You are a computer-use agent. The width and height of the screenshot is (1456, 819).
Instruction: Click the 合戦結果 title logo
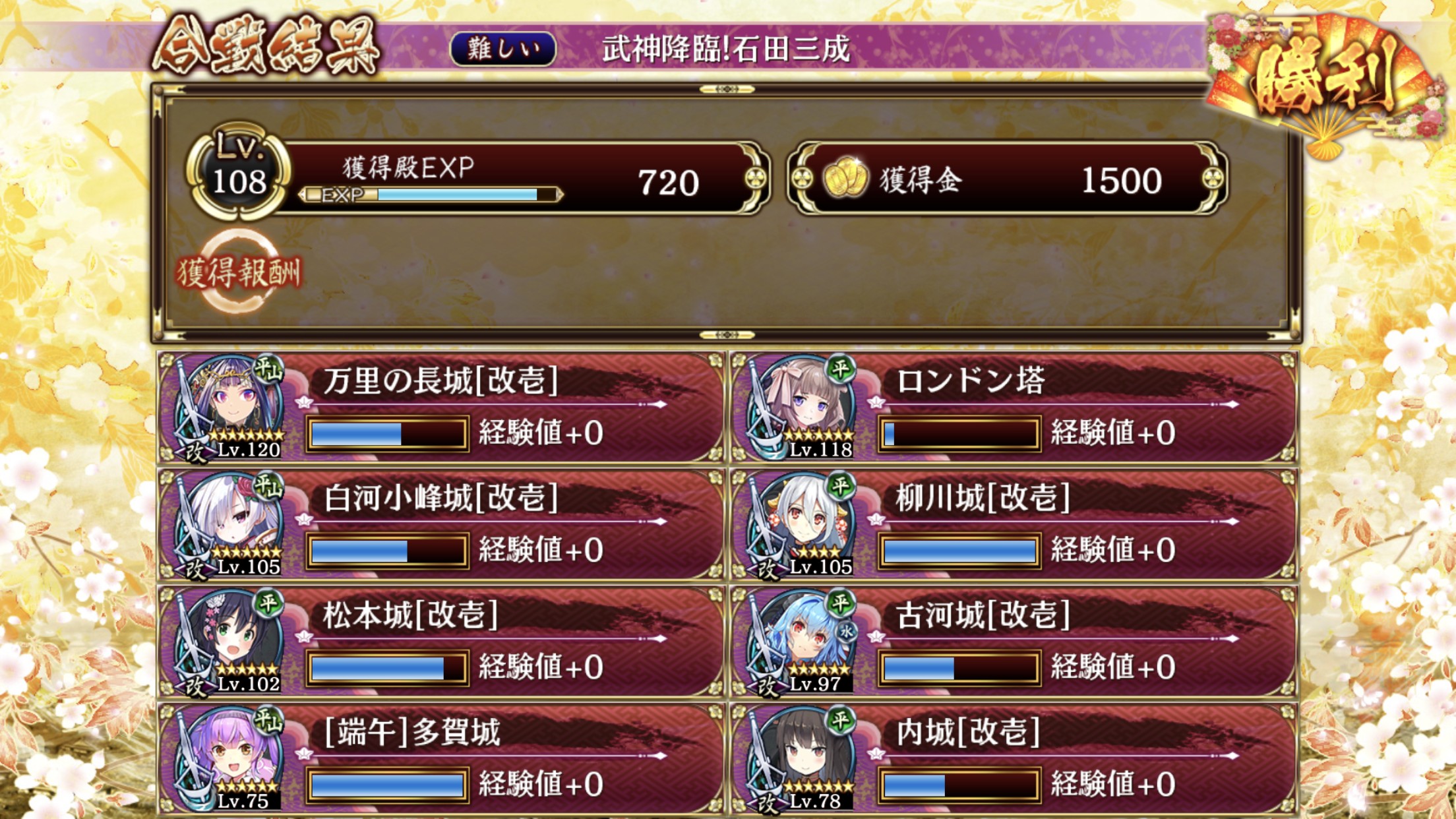click(x=266, y=46)
